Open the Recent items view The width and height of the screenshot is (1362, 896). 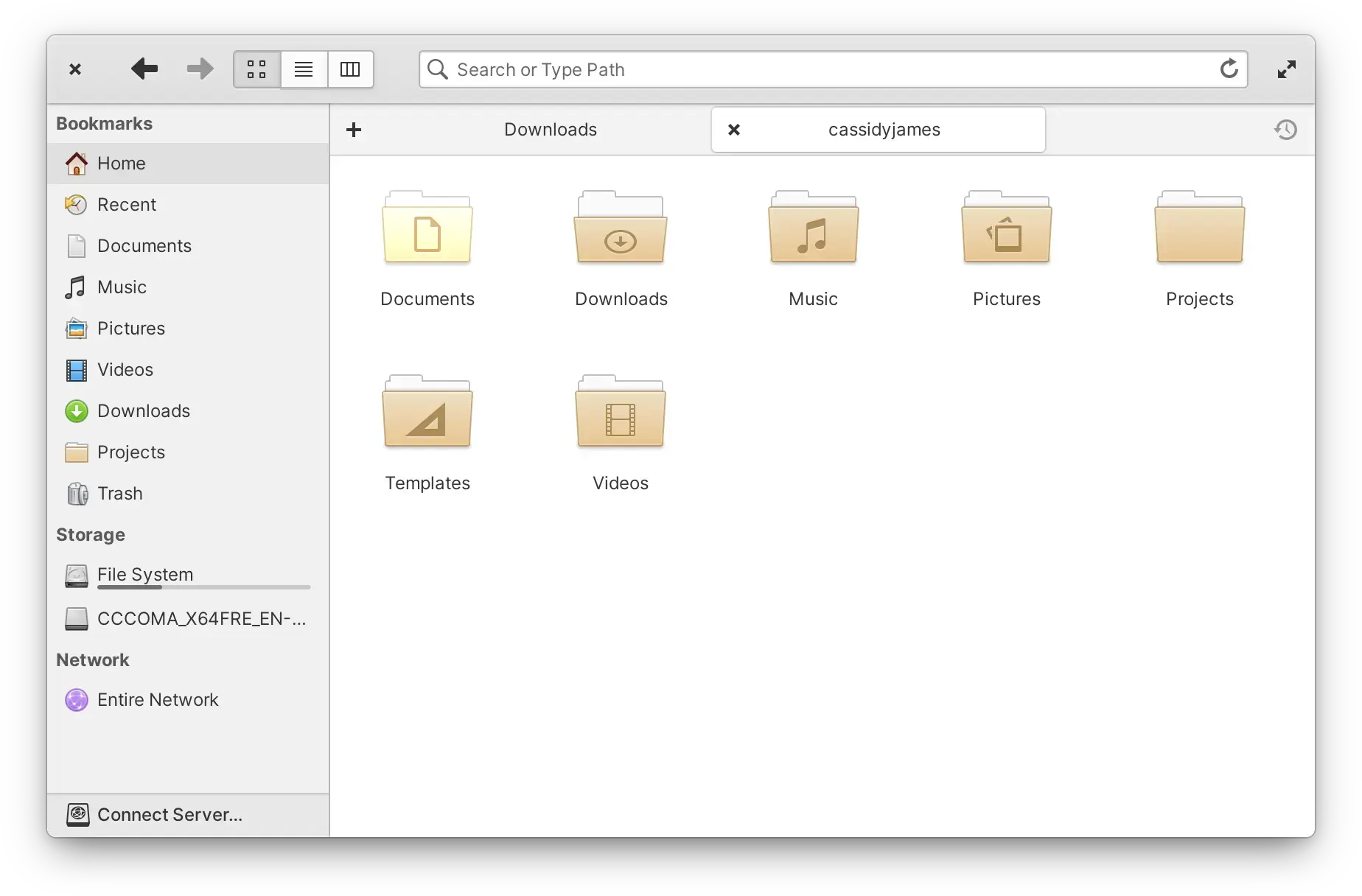click(x=126, y=204)
